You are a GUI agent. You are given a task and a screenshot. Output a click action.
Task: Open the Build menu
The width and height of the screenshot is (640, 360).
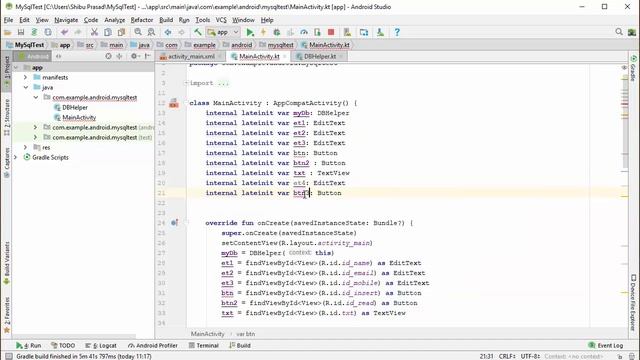click(x=166, y=20)
